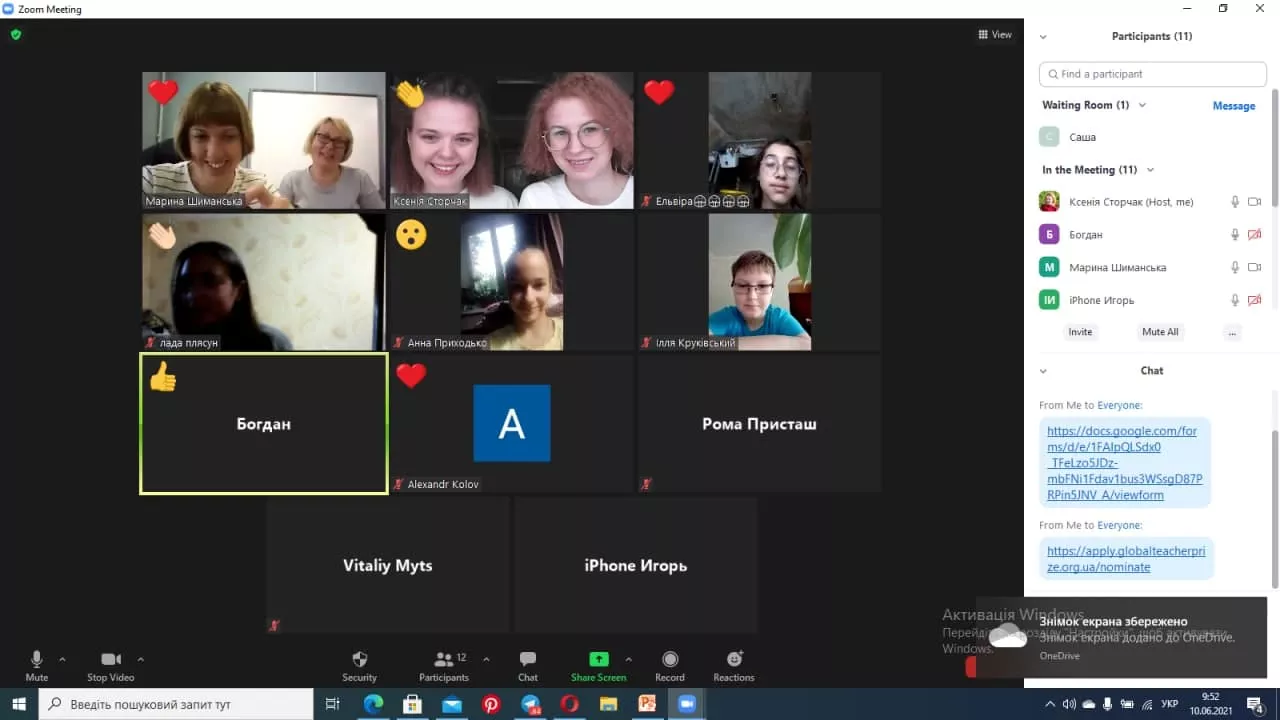The width and height of the screenshot is (1280, 720).
Task: Click the chat panel scrollbar
Action: click(x=1274, y=510)
